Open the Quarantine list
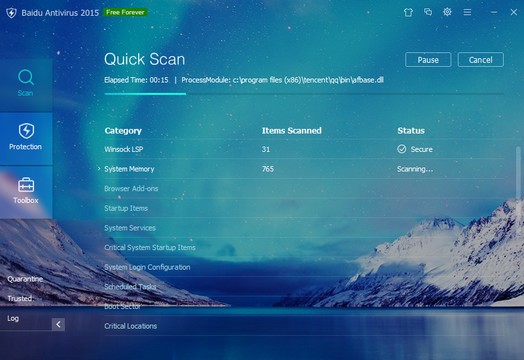 pos(25,279)
